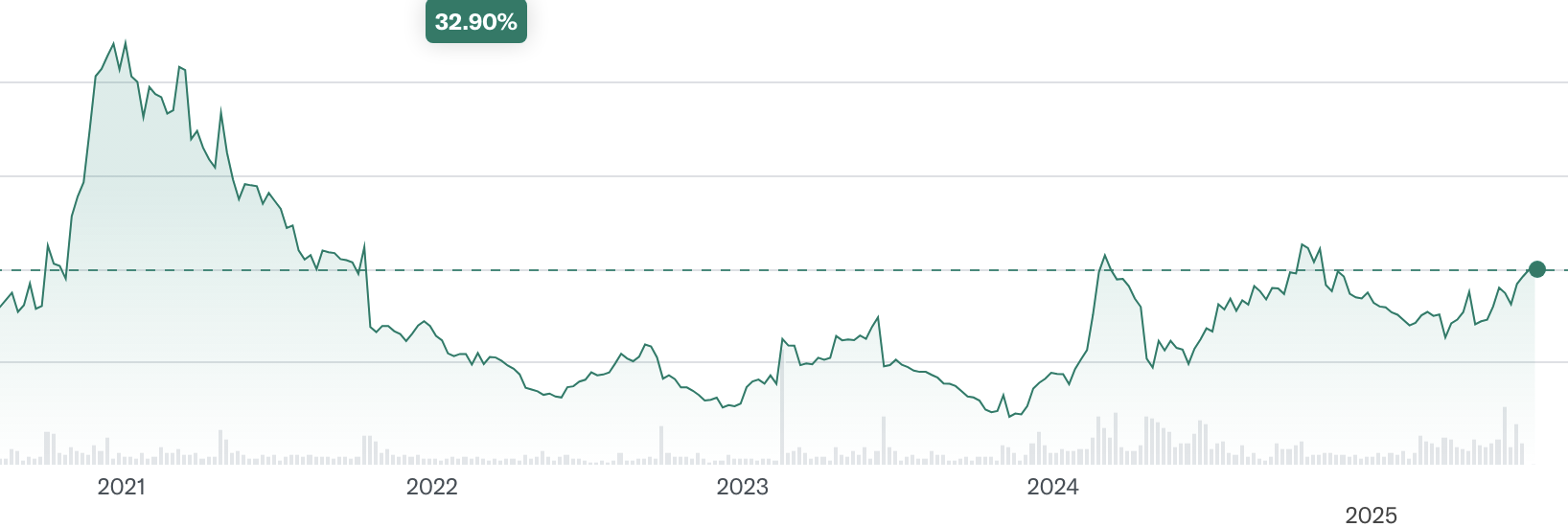Click the 2022 axis label
Image resolution: width=1568 pixels, height=527 pixels.
[432, 487]
